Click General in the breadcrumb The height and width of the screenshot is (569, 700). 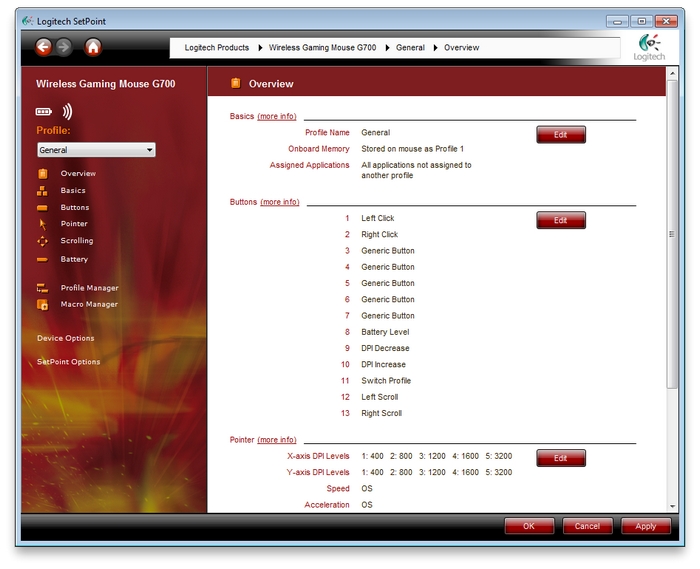tap(410, 48)
